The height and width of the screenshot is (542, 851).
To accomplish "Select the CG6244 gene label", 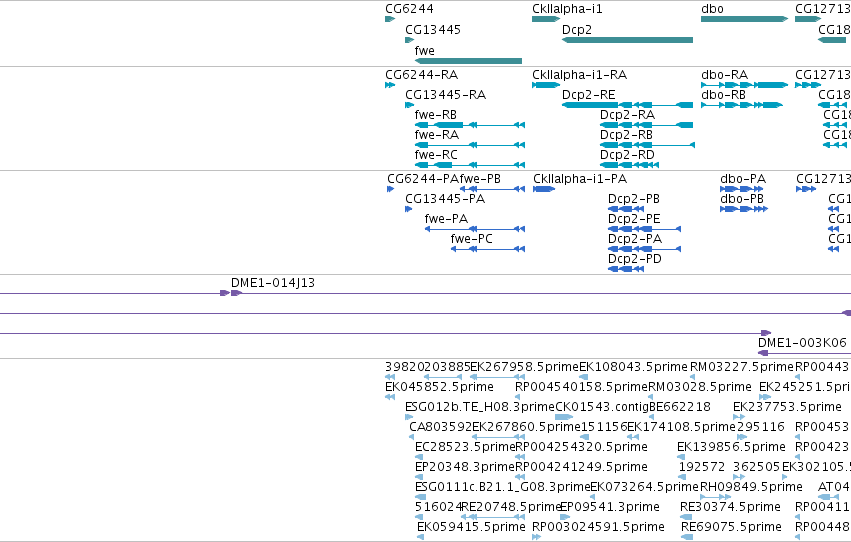I will (x=409, y=9).
